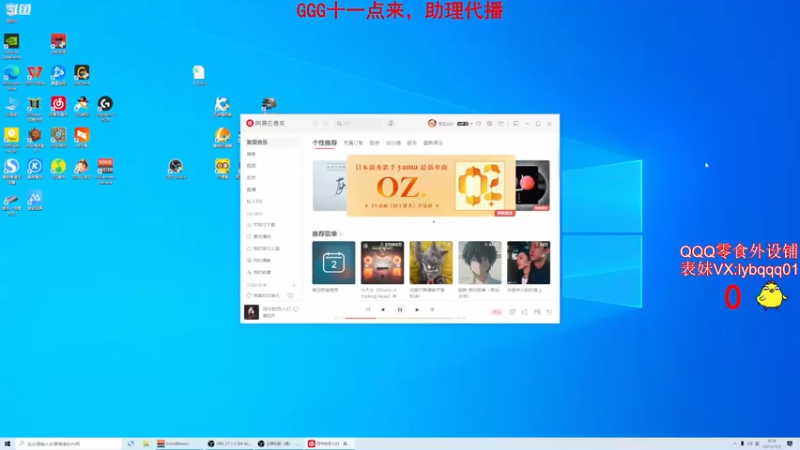Viewport: 800px width, 450px height.
Task: Expand the VIP dropdown arrow next to username
Action: tap(471, 123)
